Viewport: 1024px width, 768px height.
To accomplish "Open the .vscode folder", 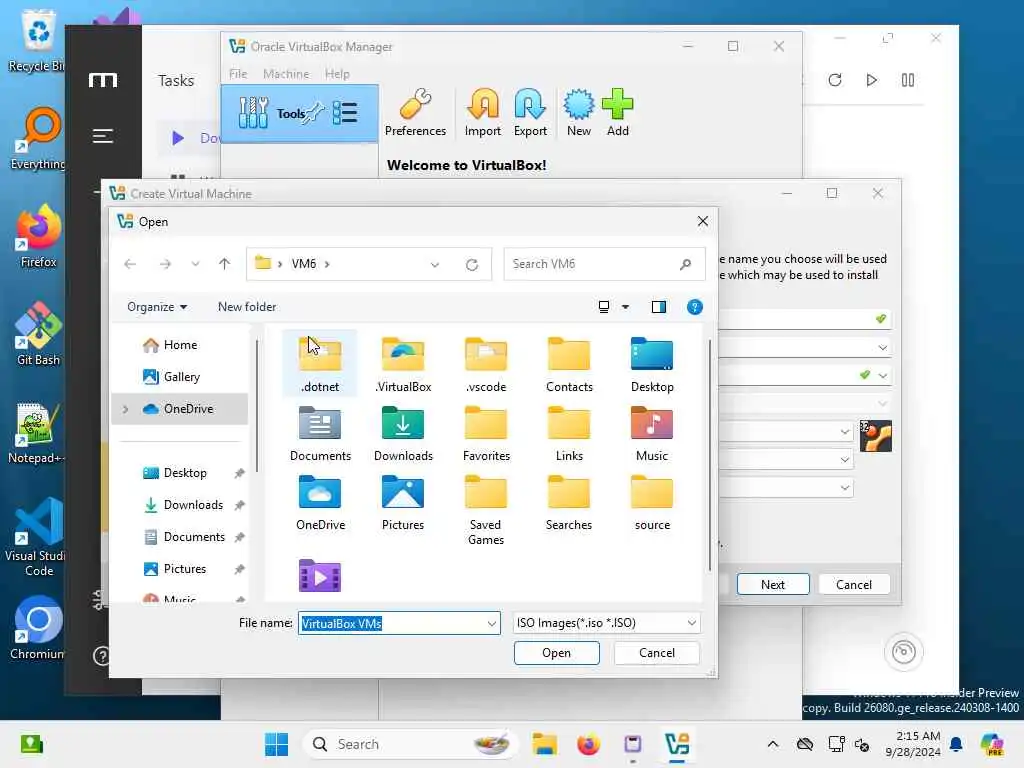I will click(486, 364).
